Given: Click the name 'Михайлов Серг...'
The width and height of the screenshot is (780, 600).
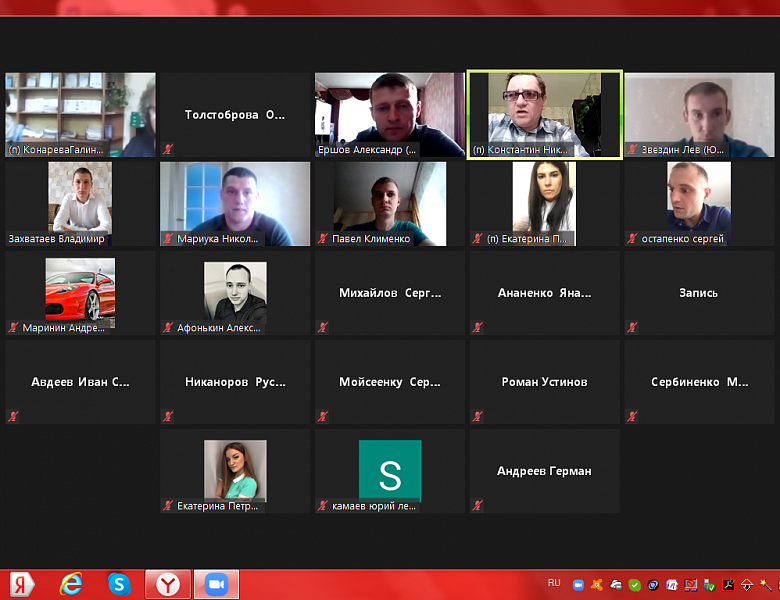Looking at the screenshot, I should pyautogui.click(x=390, y=293).
